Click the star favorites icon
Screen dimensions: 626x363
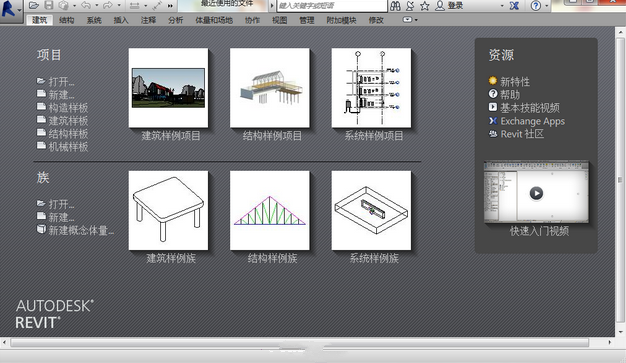425,6
